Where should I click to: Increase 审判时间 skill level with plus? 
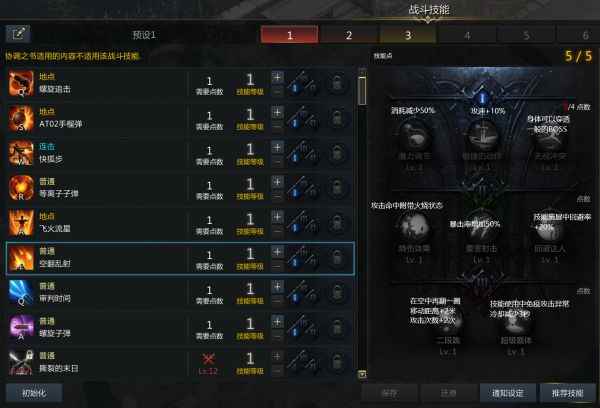[x=277, y=287]
